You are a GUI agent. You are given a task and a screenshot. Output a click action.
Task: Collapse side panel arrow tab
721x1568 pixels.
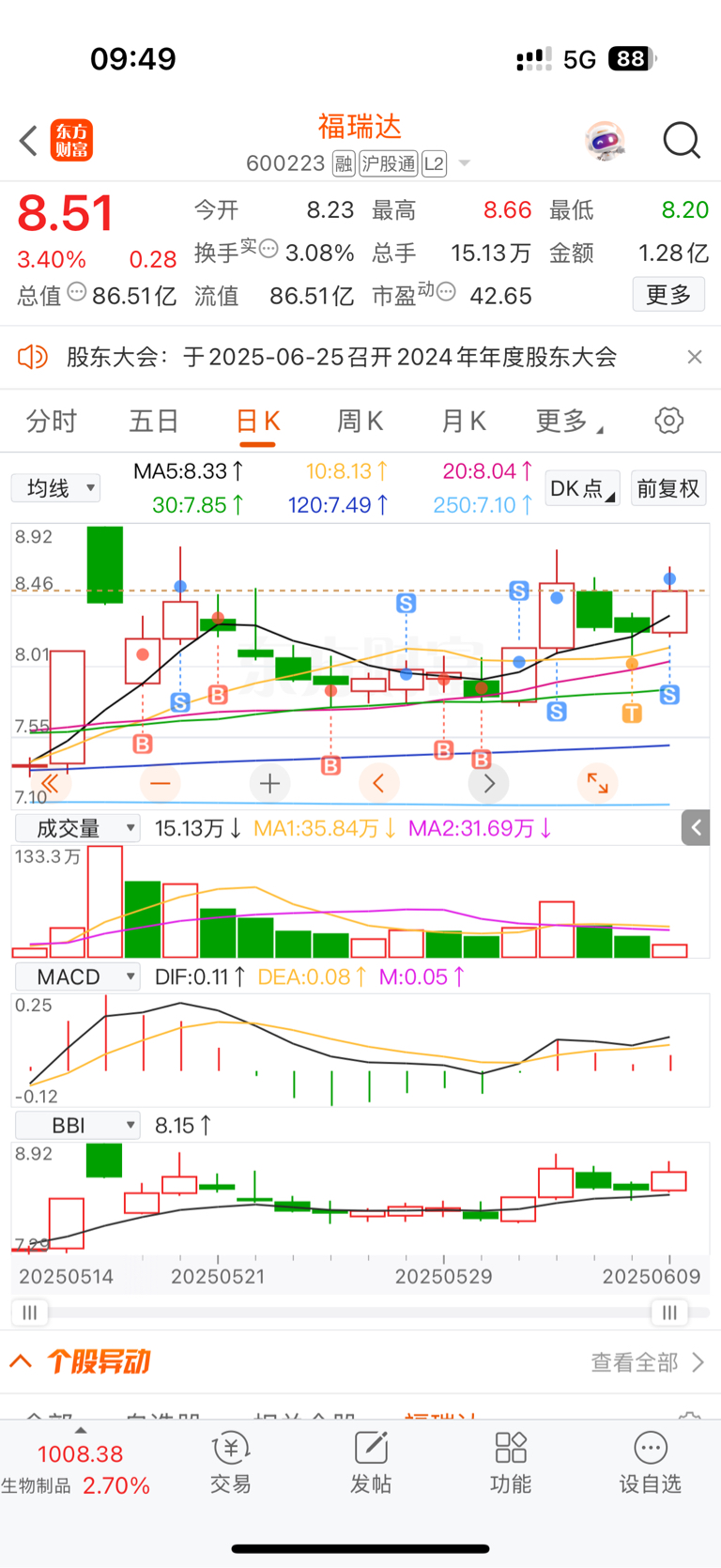coord(696,827)
